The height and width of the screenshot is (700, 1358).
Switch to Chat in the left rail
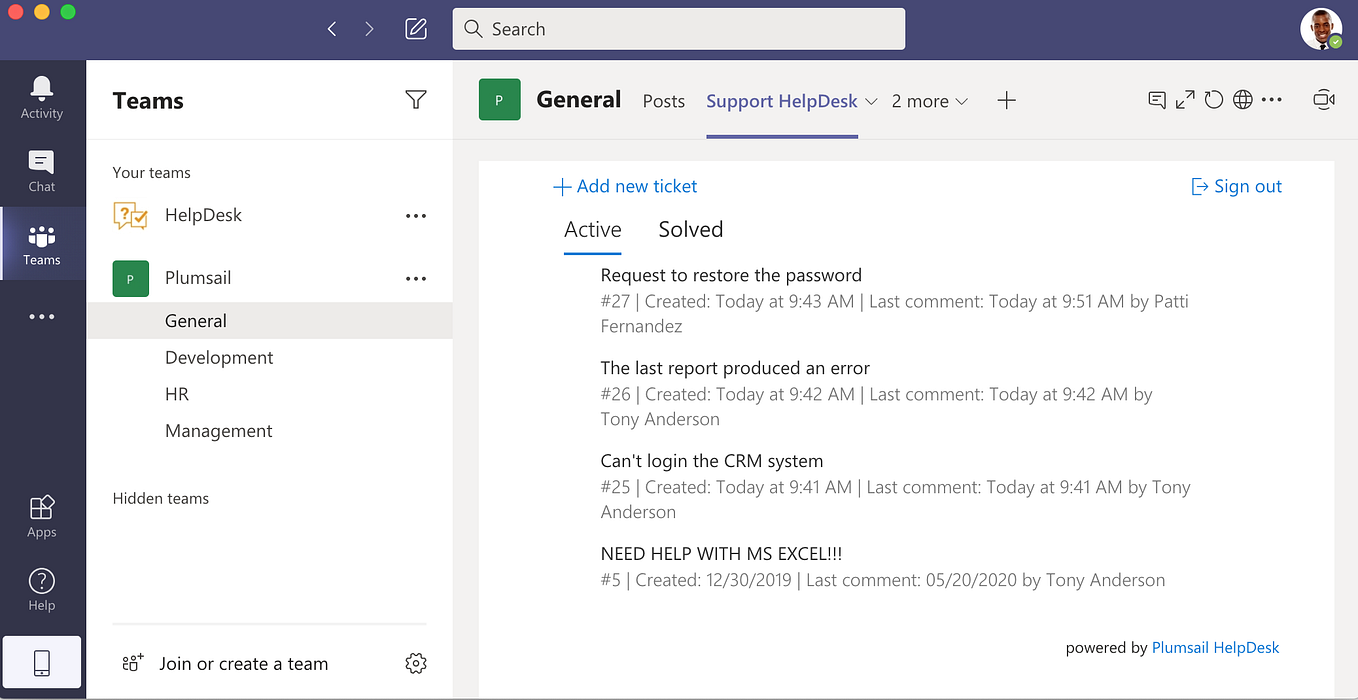click(41, 170)
